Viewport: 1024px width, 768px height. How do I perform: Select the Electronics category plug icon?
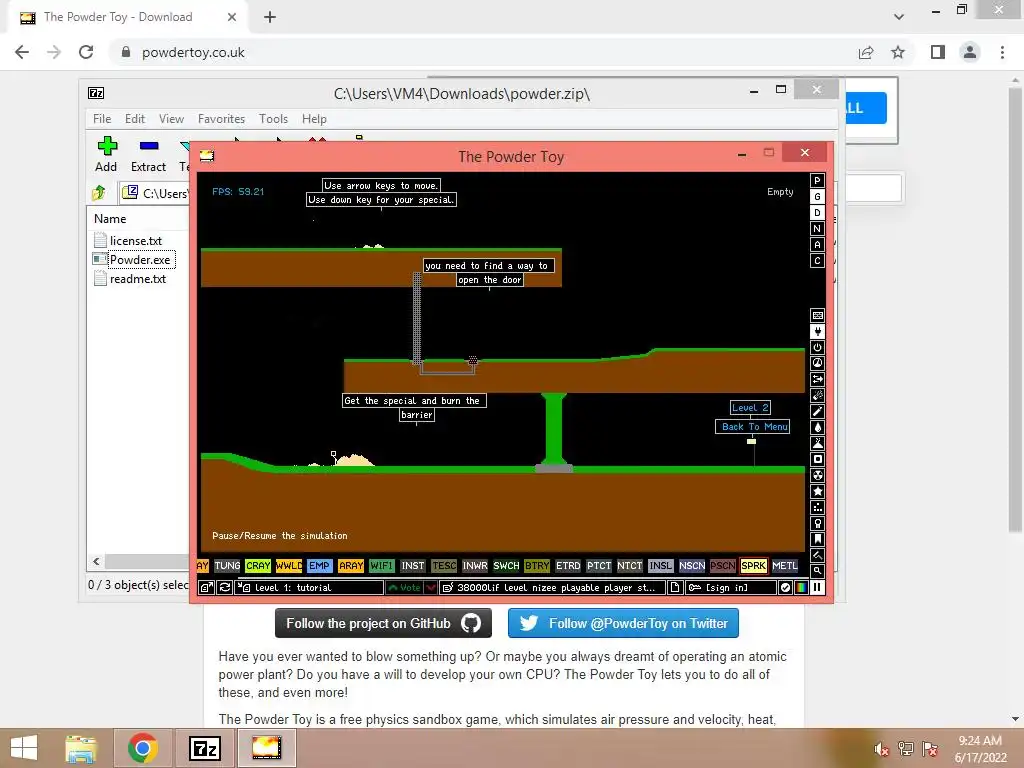coord(817,331)
